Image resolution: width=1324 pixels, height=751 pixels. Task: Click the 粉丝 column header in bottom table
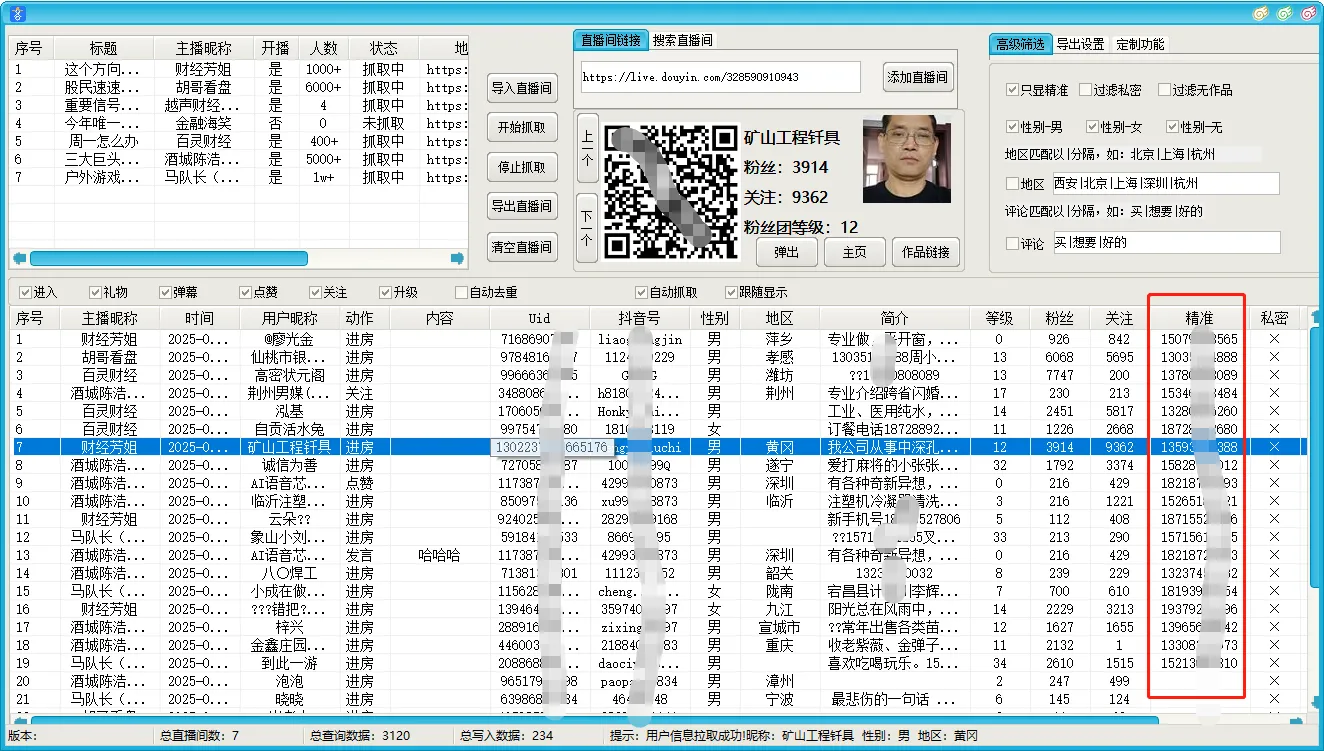pyautogui.click(x=1059, y=318)
